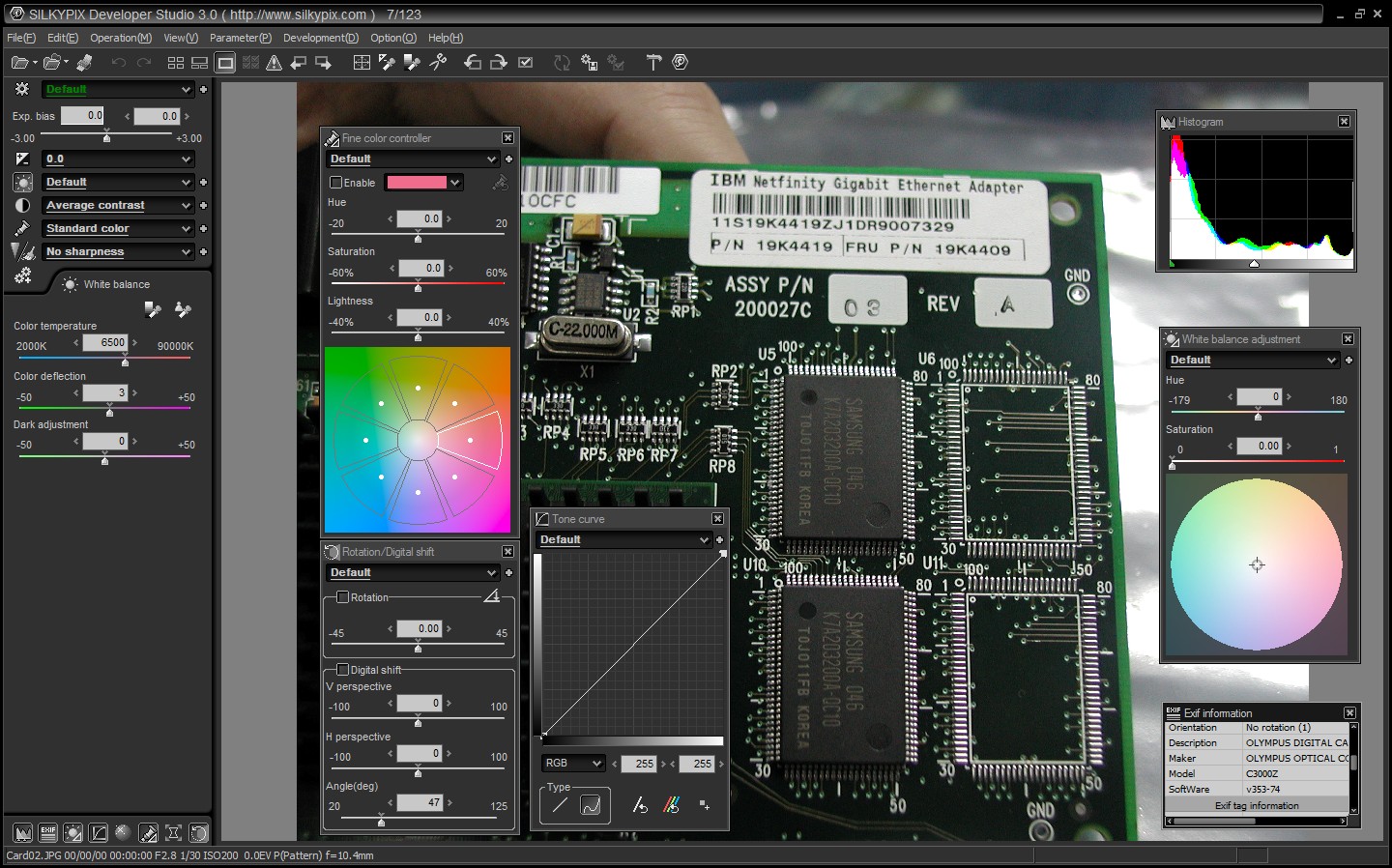Select the trimming scissors tool
1392x868 pixels.
coord(438,63)
